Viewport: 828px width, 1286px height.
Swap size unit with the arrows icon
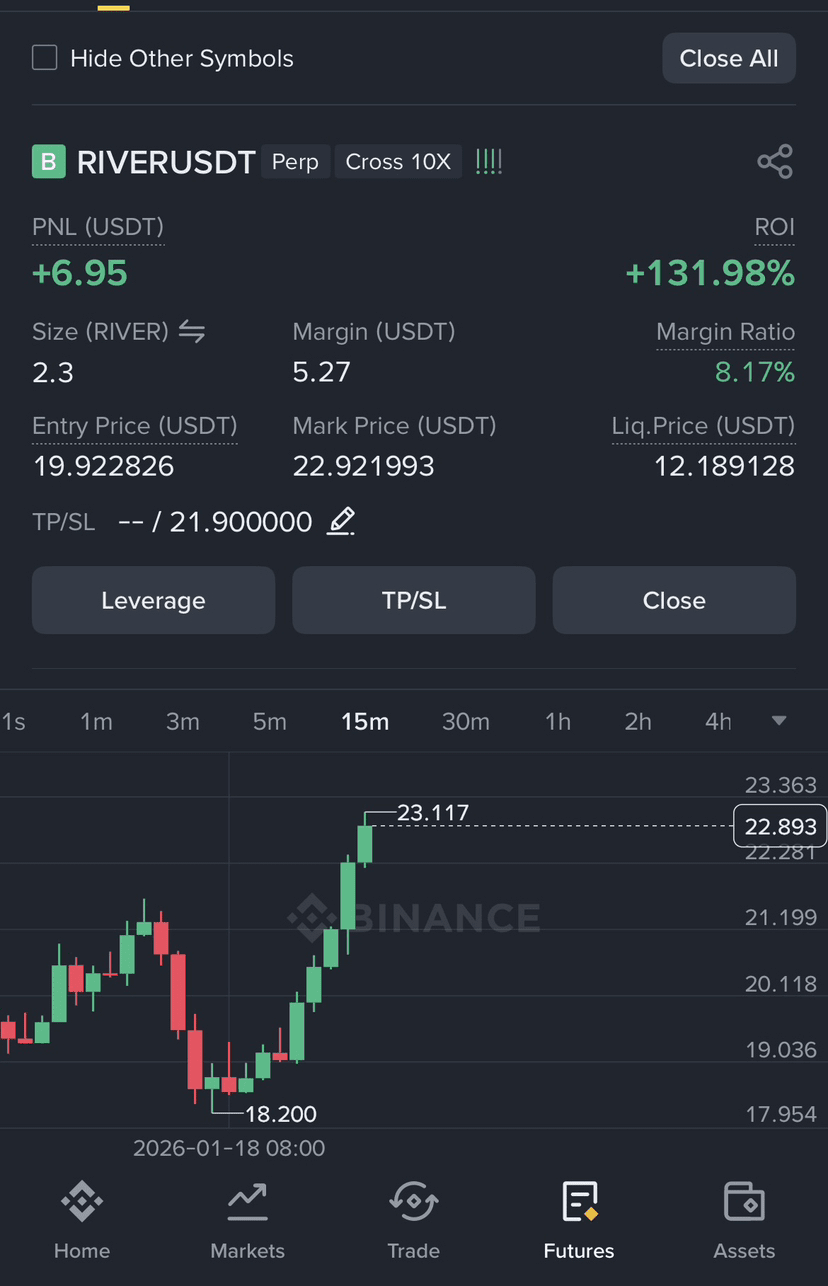[192, 332]
